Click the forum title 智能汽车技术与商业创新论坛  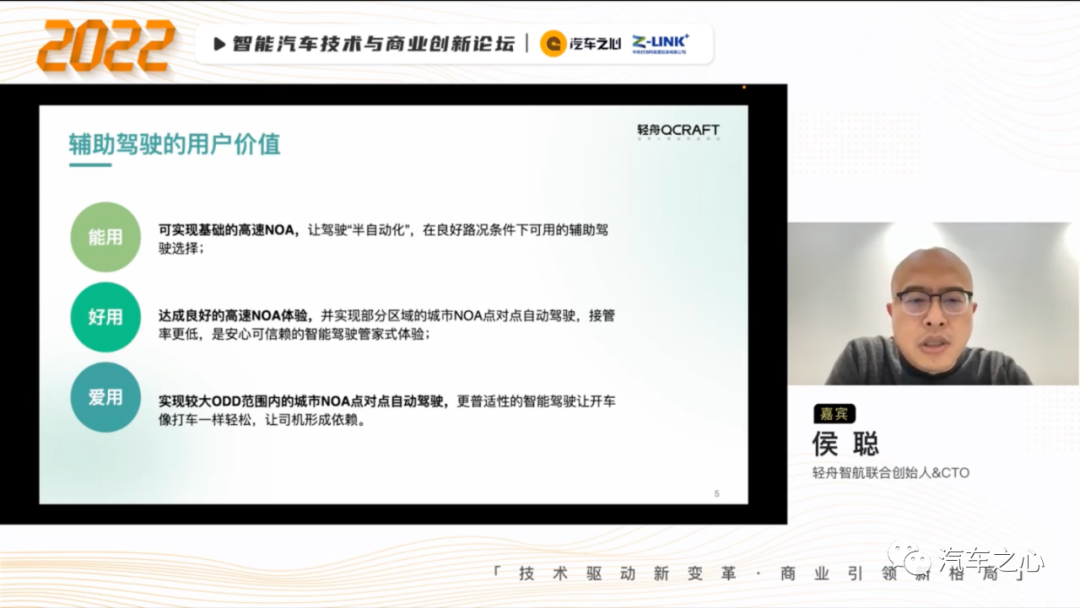[x=373, y=44]
